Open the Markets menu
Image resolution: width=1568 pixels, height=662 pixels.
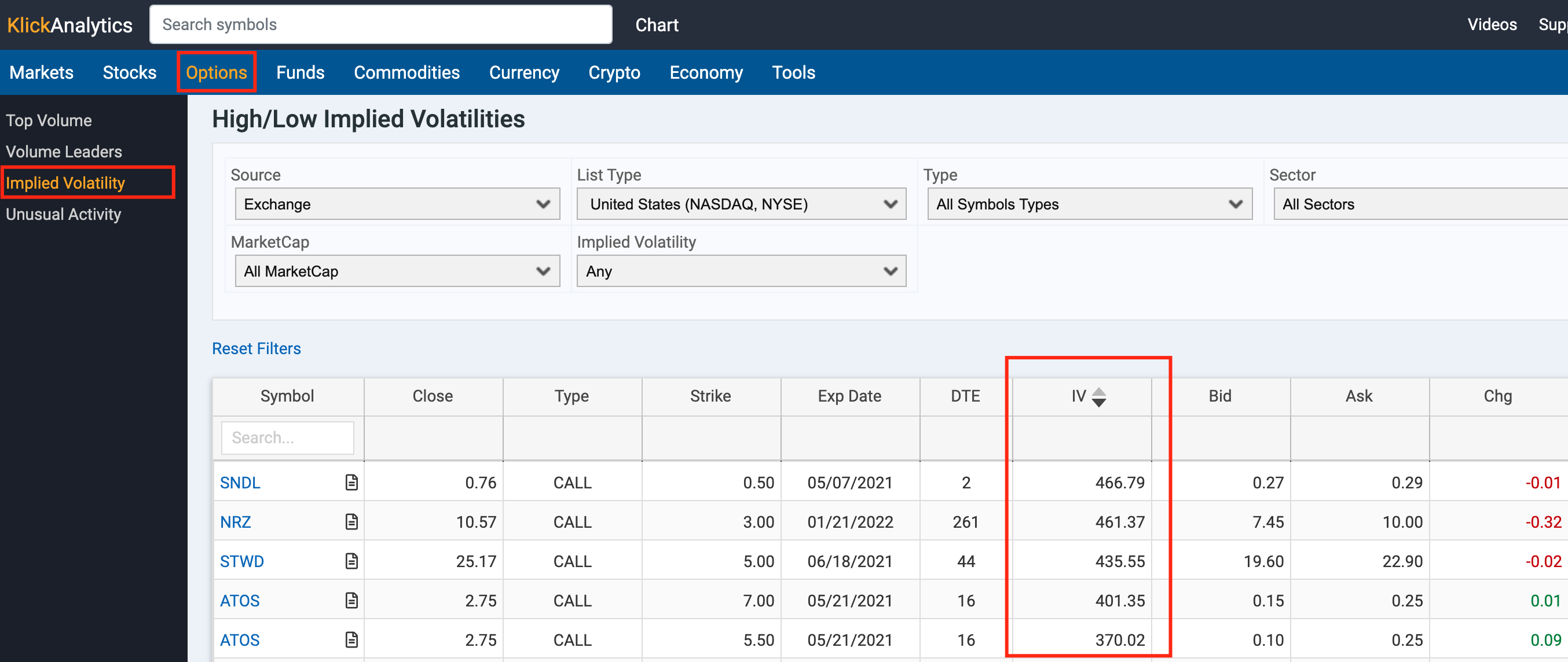point(41,72)
